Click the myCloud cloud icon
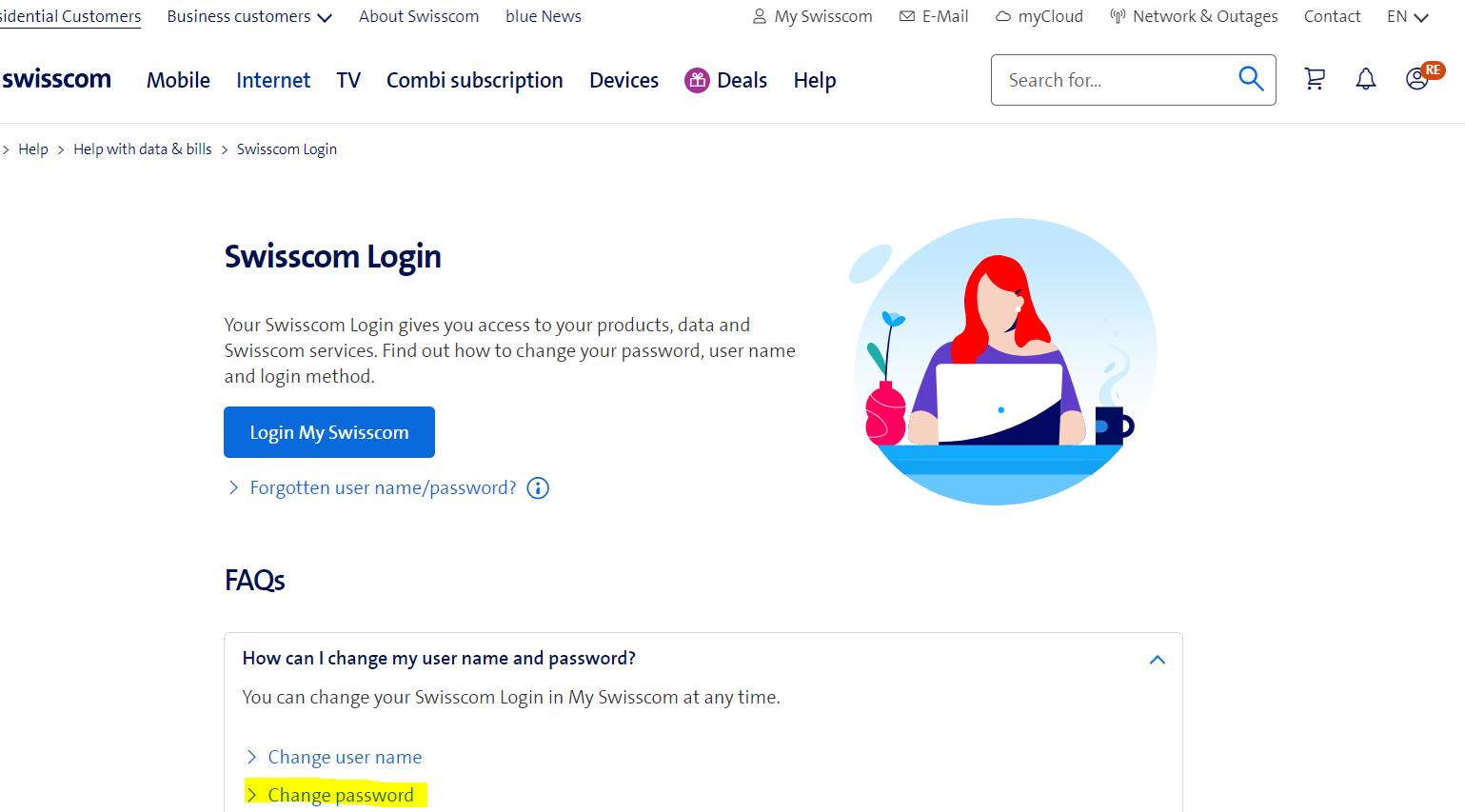 [1003, 17]
